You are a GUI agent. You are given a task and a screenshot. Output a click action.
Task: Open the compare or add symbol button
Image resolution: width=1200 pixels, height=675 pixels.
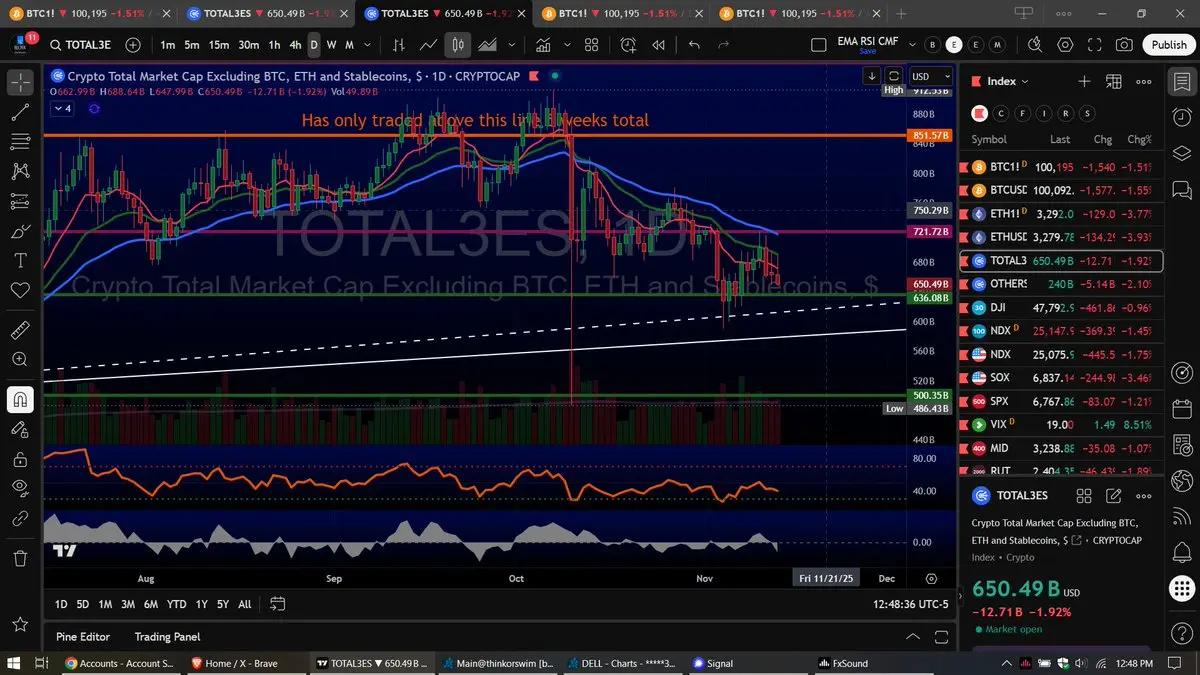[x=133, y=45]
